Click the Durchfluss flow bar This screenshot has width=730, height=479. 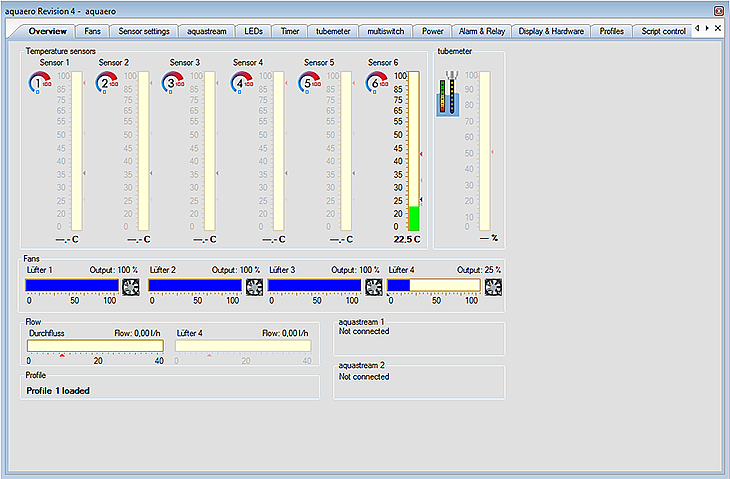coord(95,346)
